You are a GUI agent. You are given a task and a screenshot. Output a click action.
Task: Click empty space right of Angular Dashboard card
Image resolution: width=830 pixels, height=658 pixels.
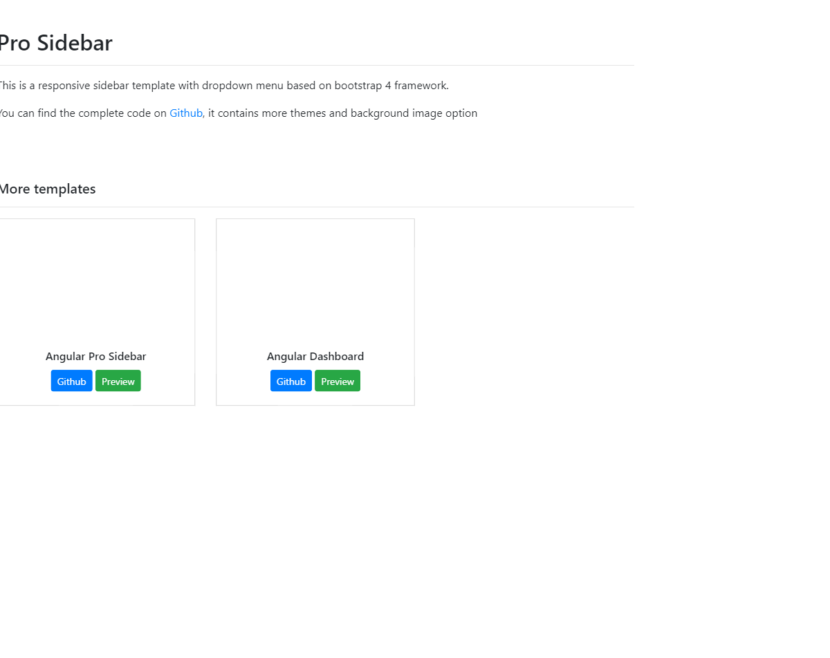tap(524, 312)
